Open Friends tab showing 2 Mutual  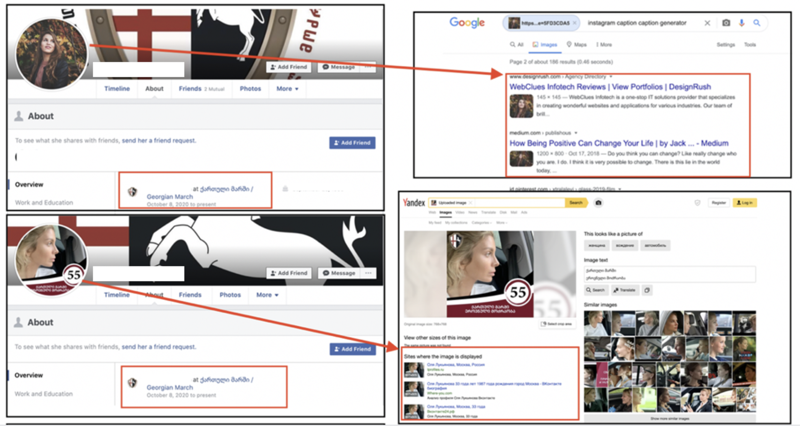(x=201, y=89)
